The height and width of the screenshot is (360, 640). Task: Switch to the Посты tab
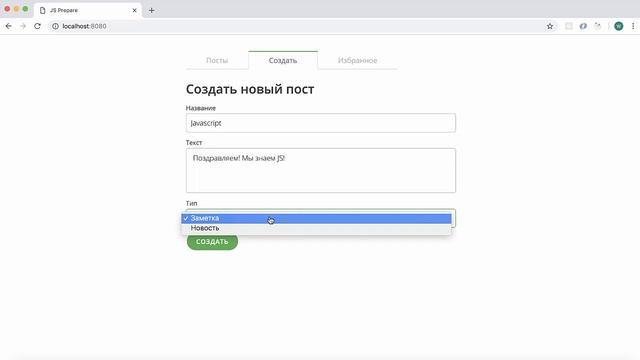tap(217, 60)
